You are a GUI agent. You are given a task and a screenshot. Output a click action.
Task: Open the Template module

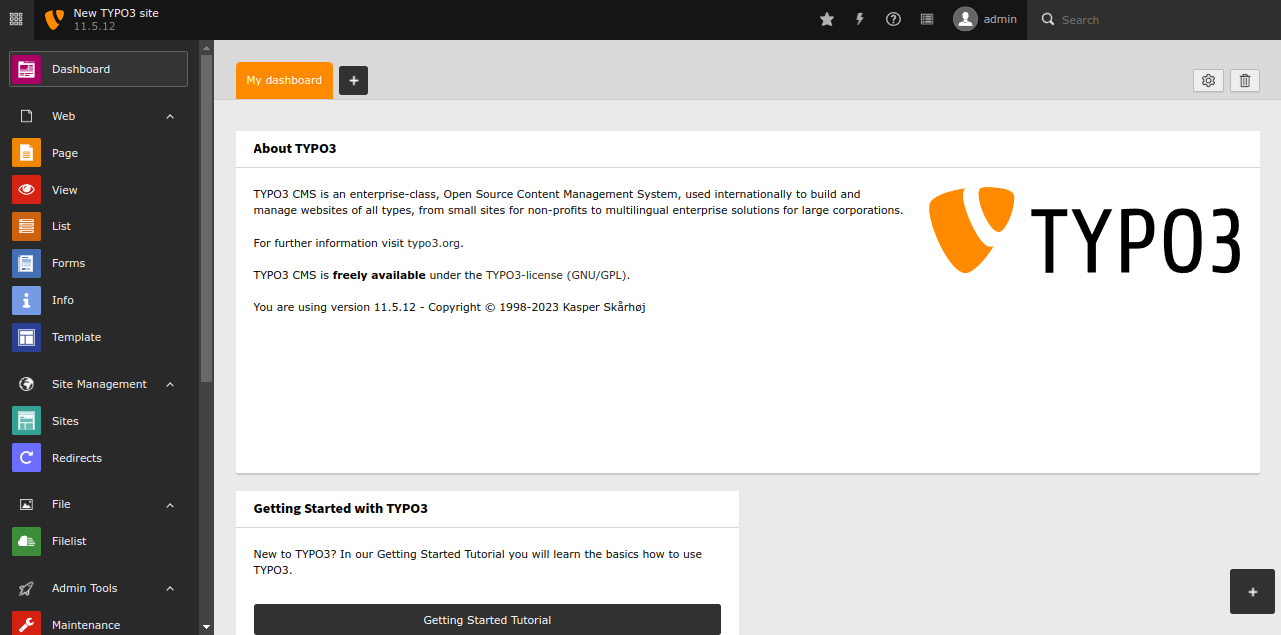[99, 337]
